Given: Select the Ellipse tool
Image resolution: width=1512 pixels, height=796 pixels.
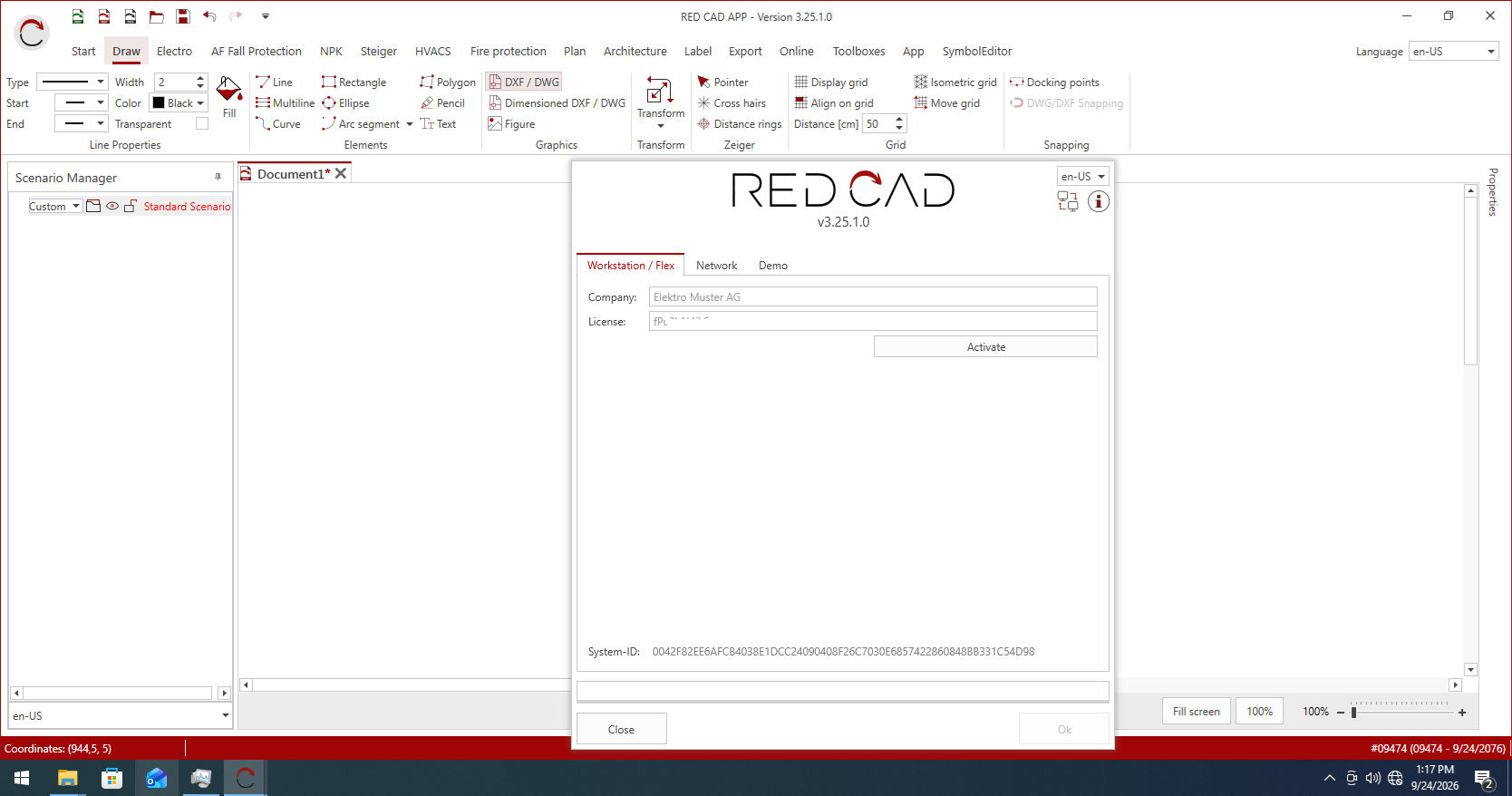Looking at the screenshot, I should coord(345,102).
